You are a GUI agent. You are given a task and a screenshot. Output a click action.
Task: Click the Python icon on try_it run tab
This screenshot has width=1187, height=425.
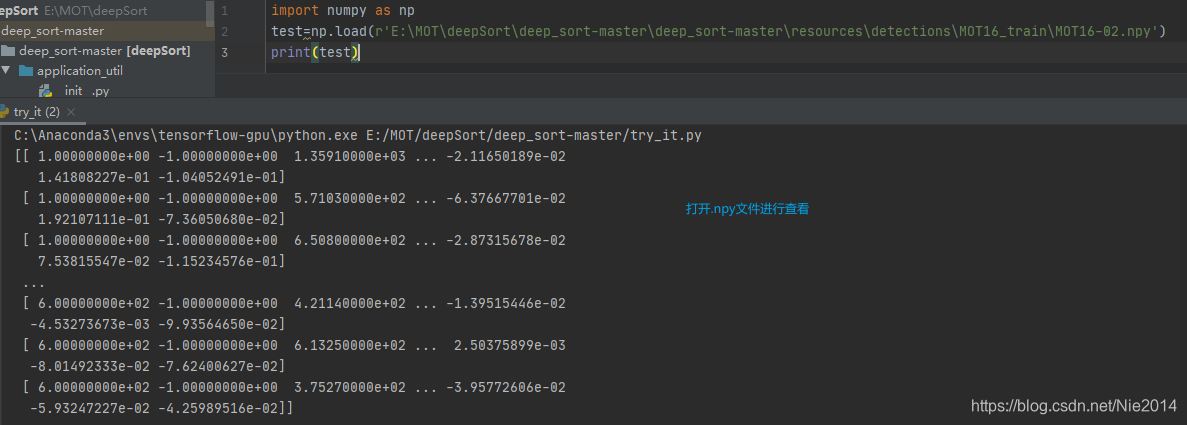click(5, 112)
